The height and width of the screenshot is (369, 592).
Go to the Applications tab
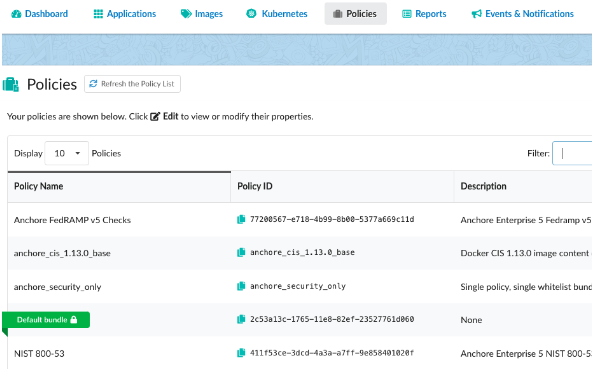point(124,14)
